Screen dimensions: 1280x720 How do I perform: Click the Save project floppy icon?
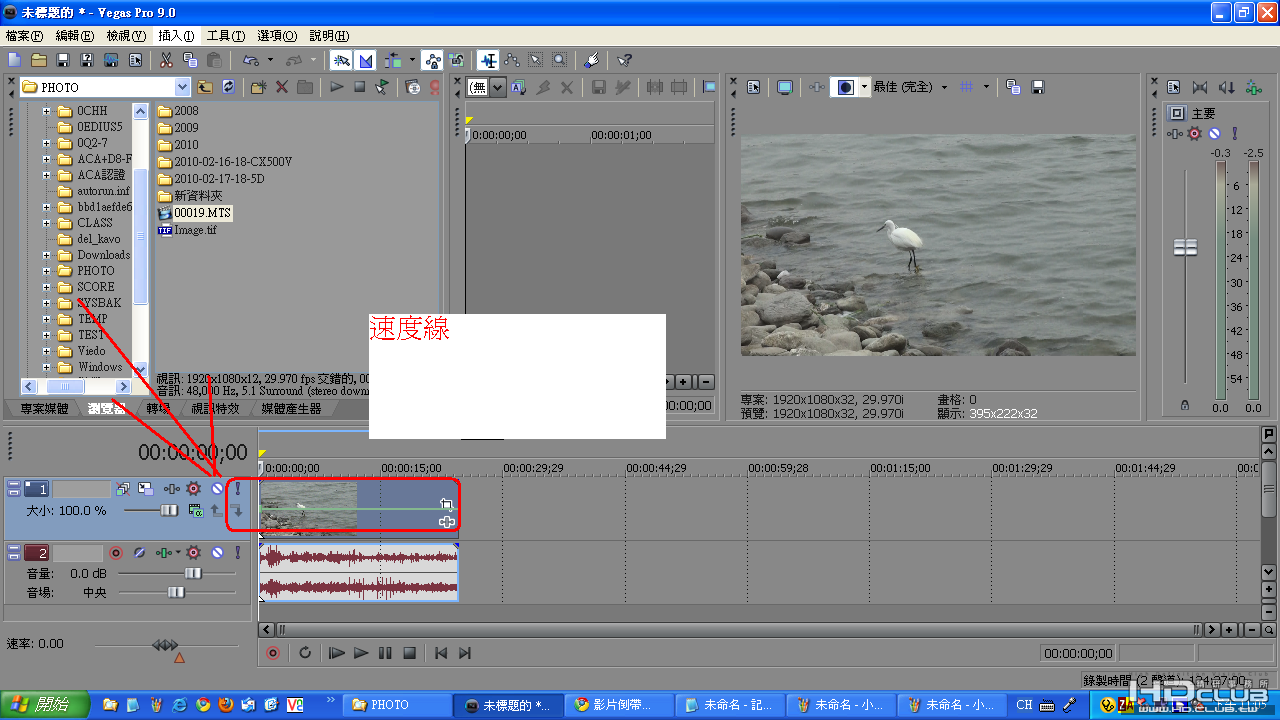pos(63,61)
